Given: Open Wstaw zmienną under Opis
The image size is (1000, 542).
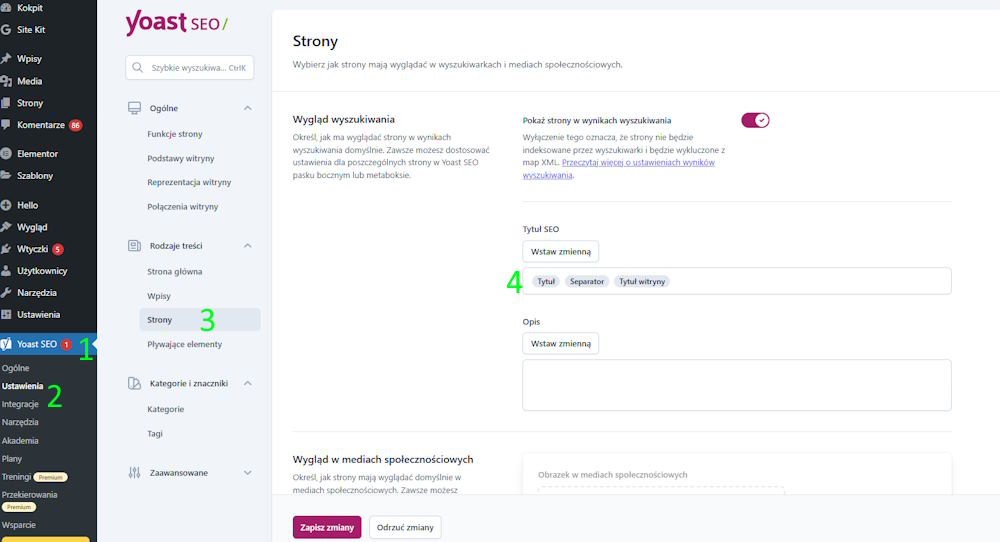Looking at the screenshot, I should 561,343.
